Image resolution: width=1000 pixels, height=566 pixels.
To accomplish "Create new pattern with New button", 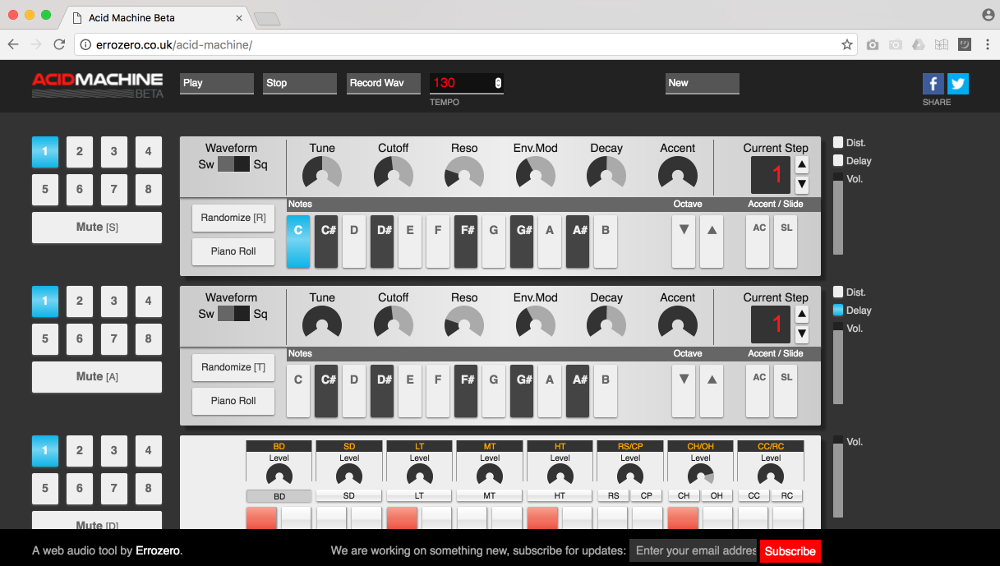I will pyautogui.click(x=702, y=83).
